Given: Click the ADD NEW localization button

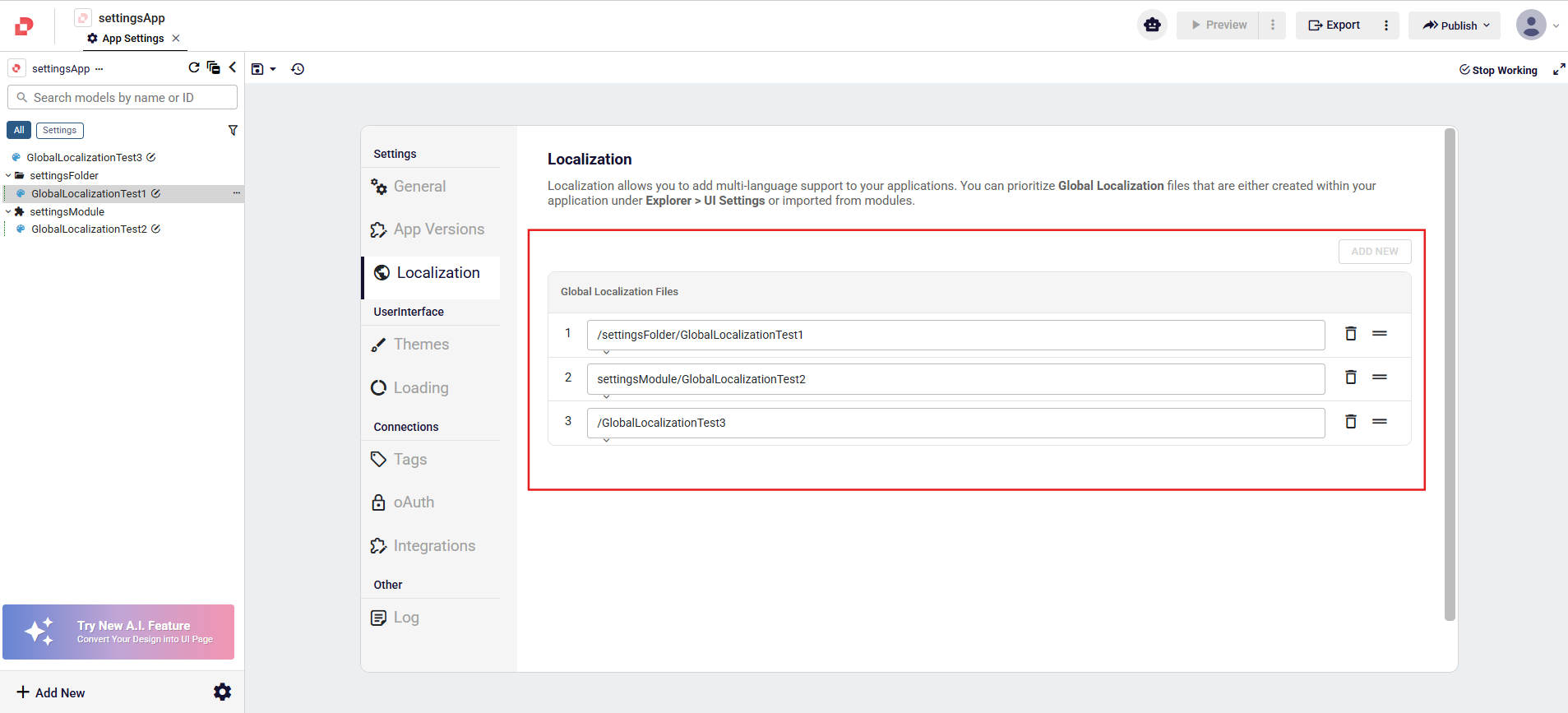Looking at the screenshot, I should coord(1374,252).
